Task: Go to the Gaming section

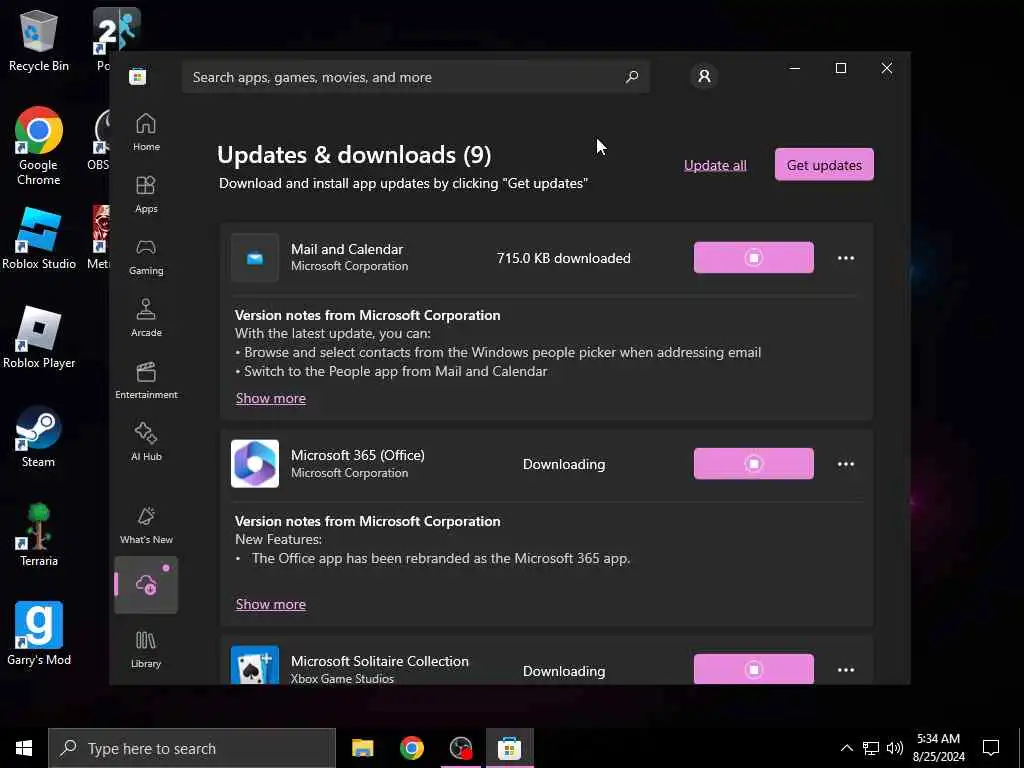Action: click(x=146, y=256)
